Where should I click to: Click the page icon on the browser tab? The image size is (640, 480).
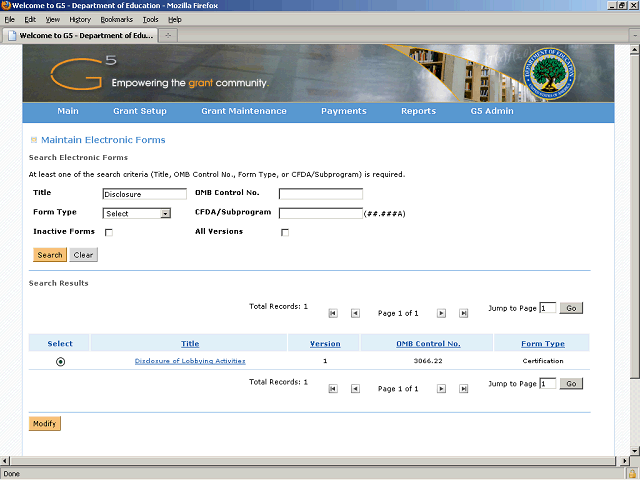12,36
